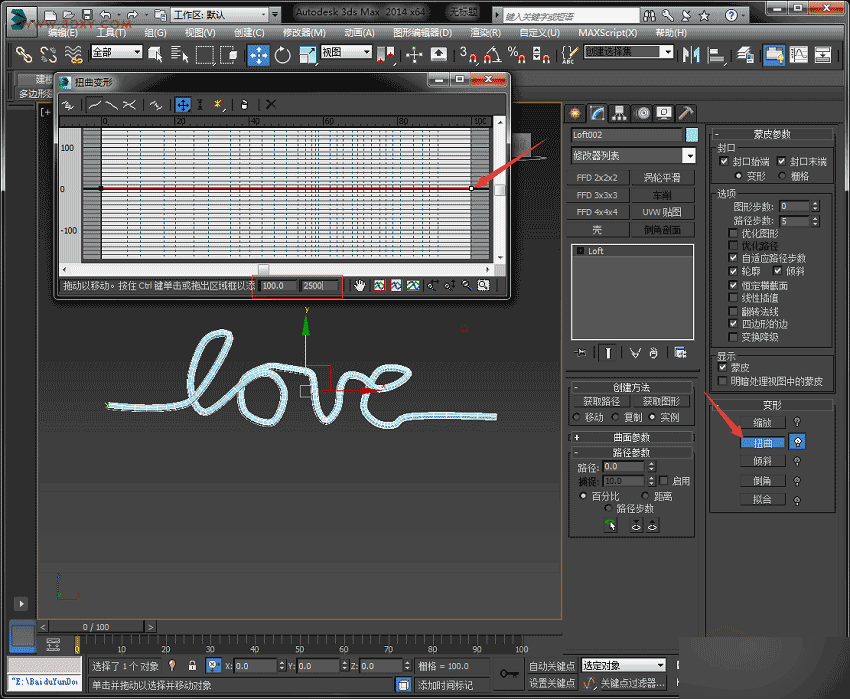
Task: Click the Move Control Point icon in 扭曲变形 dialog
Action: pyautogui.click(x=181, y=103)
